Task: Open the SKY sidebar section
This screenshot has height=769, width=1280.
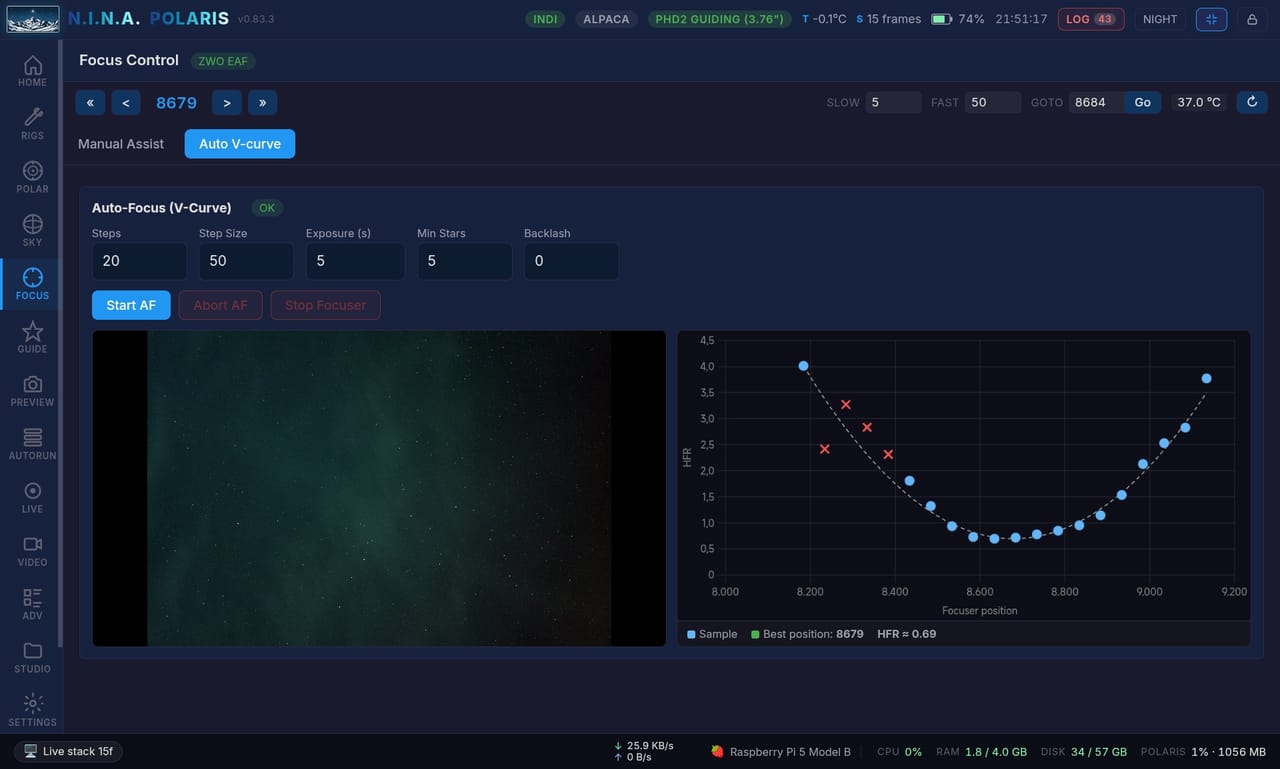Action: coord(32,231)
